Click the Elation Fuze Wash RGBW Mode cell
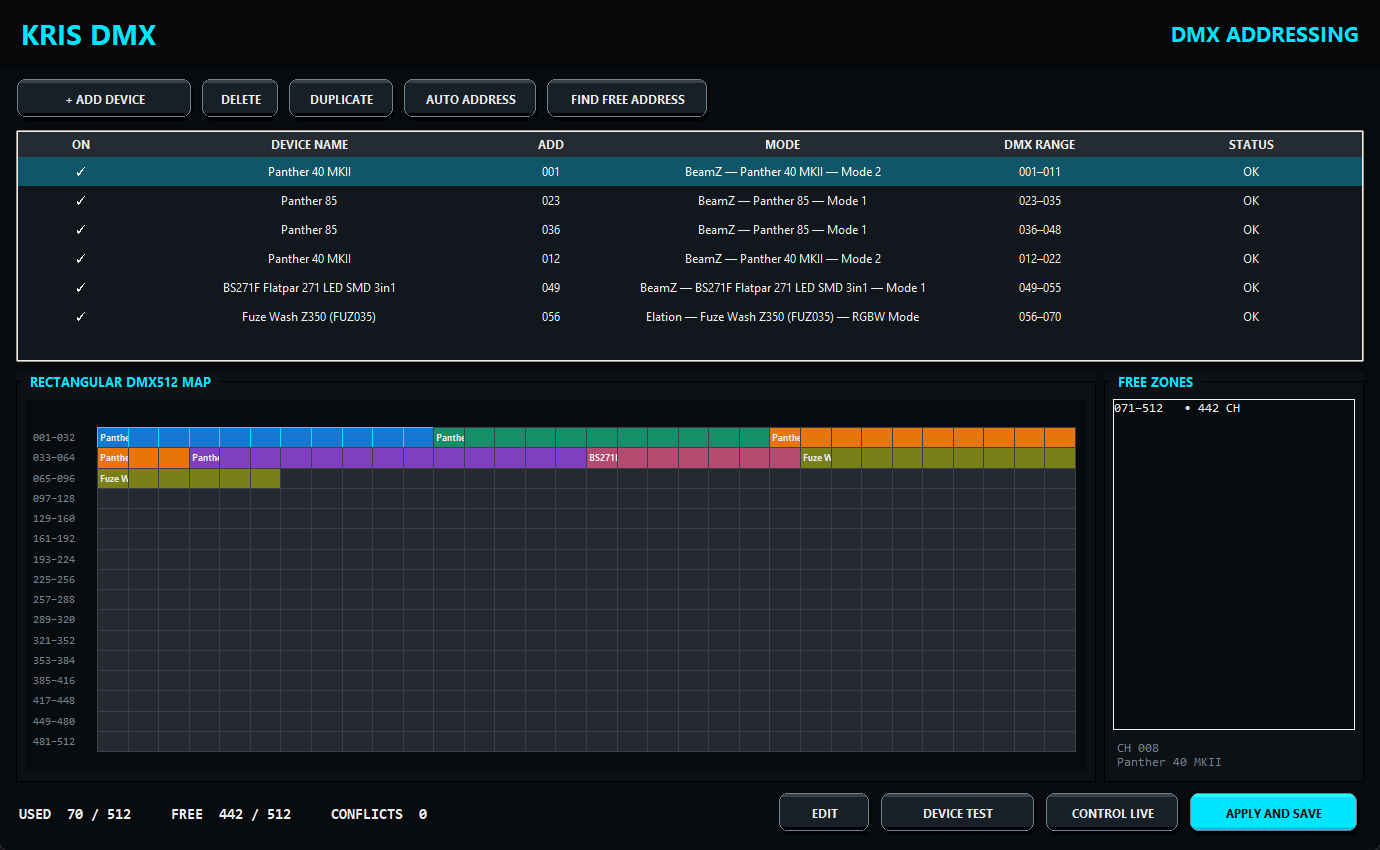Viewport: 1380px width, 850px height. (x=783, y=317)
